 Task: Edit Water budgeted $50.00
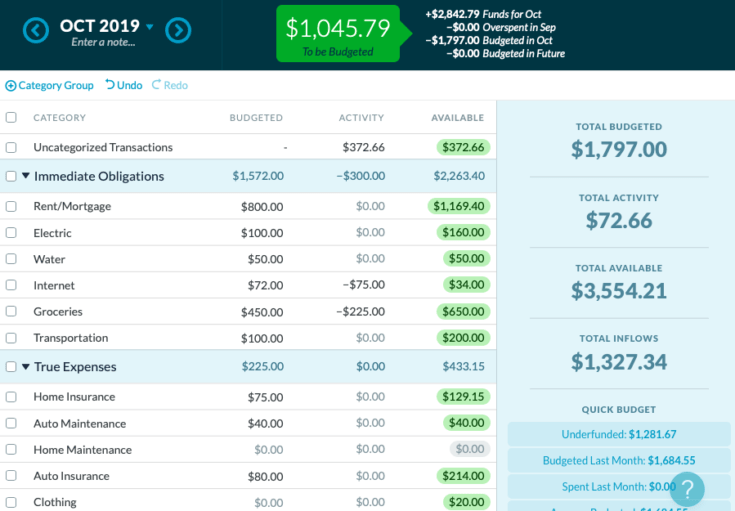click(x=265, y=259)
